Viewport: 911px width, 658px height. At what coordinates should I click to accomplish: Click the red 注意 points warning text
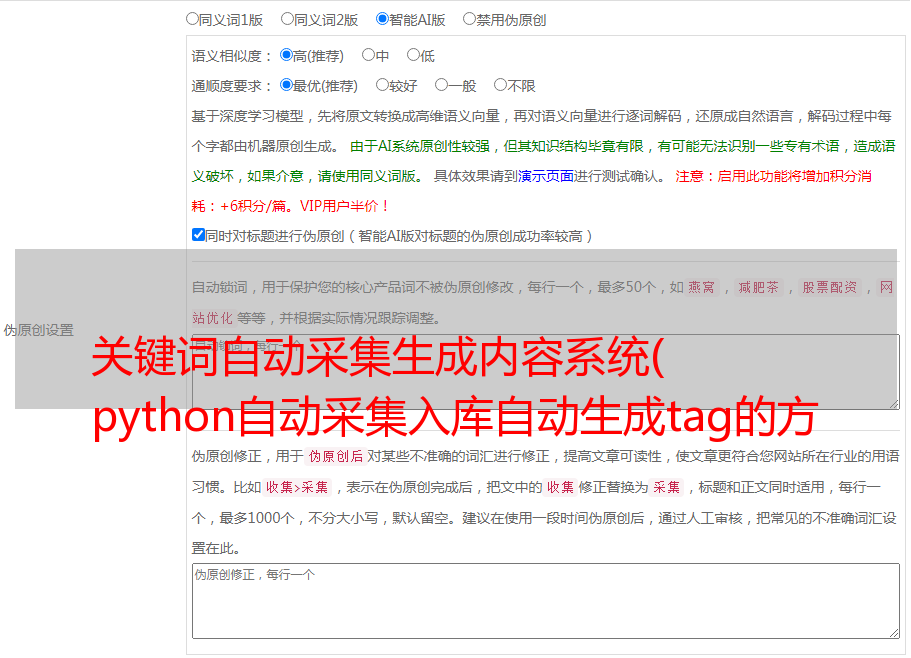pyautogui.click(x=532, y=191)
